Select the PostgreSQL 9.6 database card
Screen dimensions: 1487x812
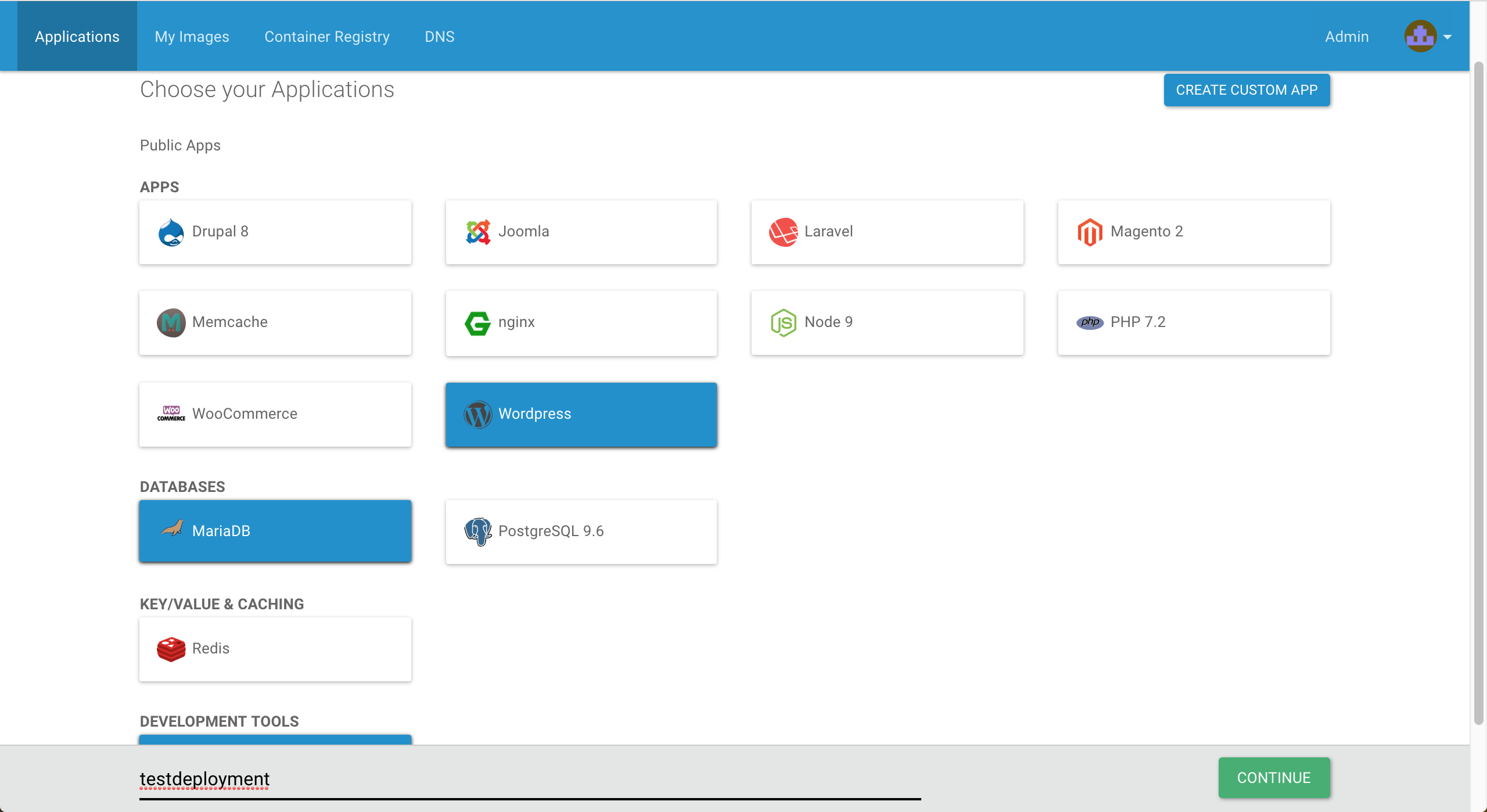(581, 532)
